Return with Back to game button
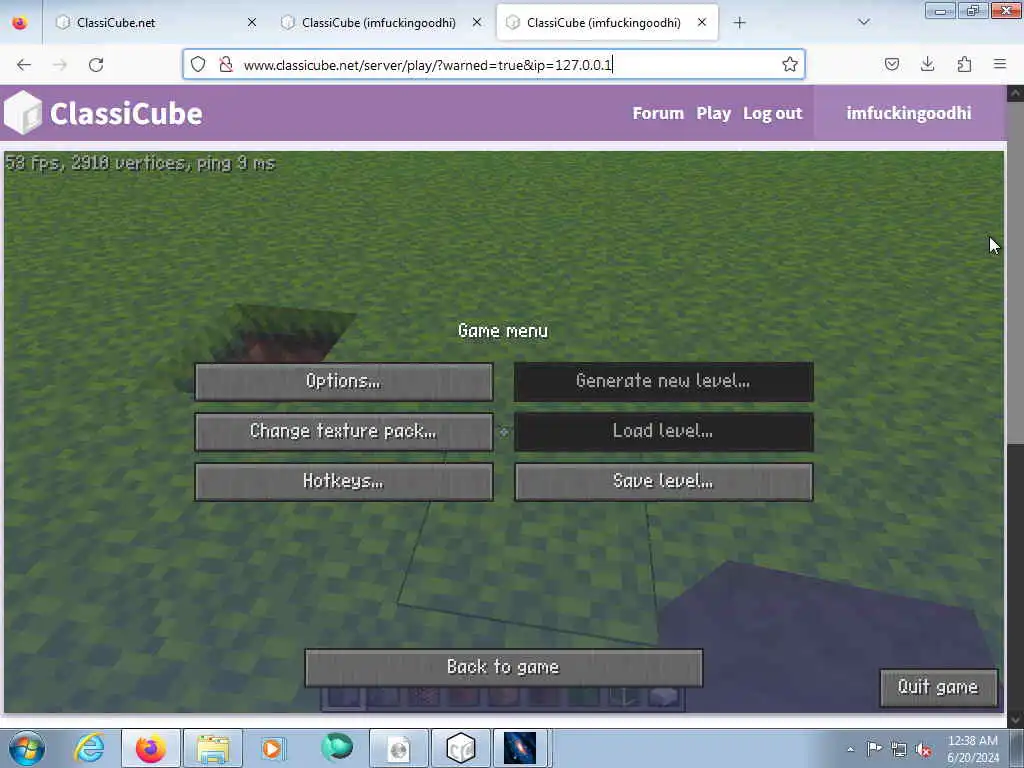Image resolution: width=1024 pixels, height=768 pixels. [x=504, y=667]
